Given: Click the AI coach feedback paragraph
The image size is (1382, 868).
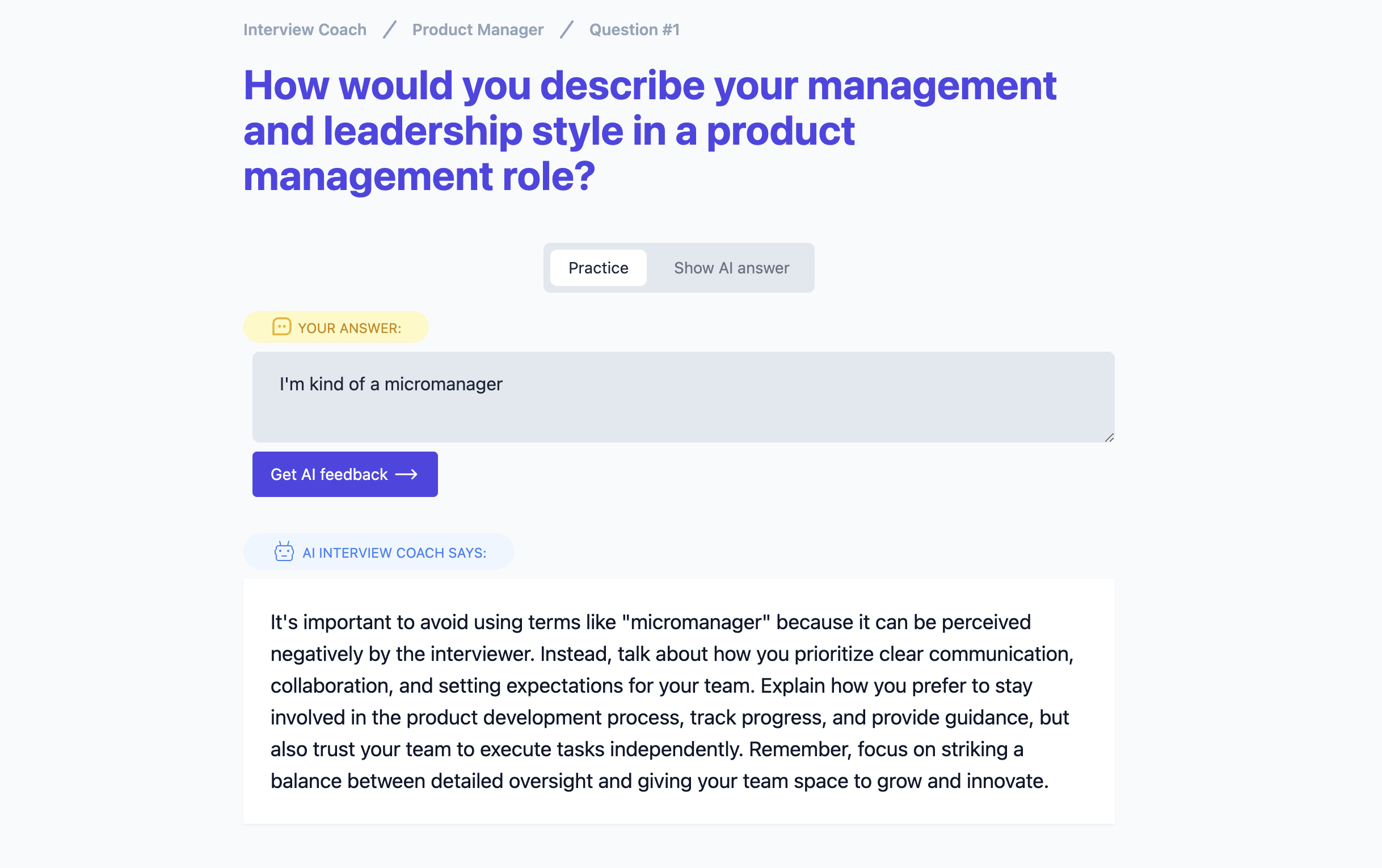Looking at the screenshot, I should click(x=672, y=702).
